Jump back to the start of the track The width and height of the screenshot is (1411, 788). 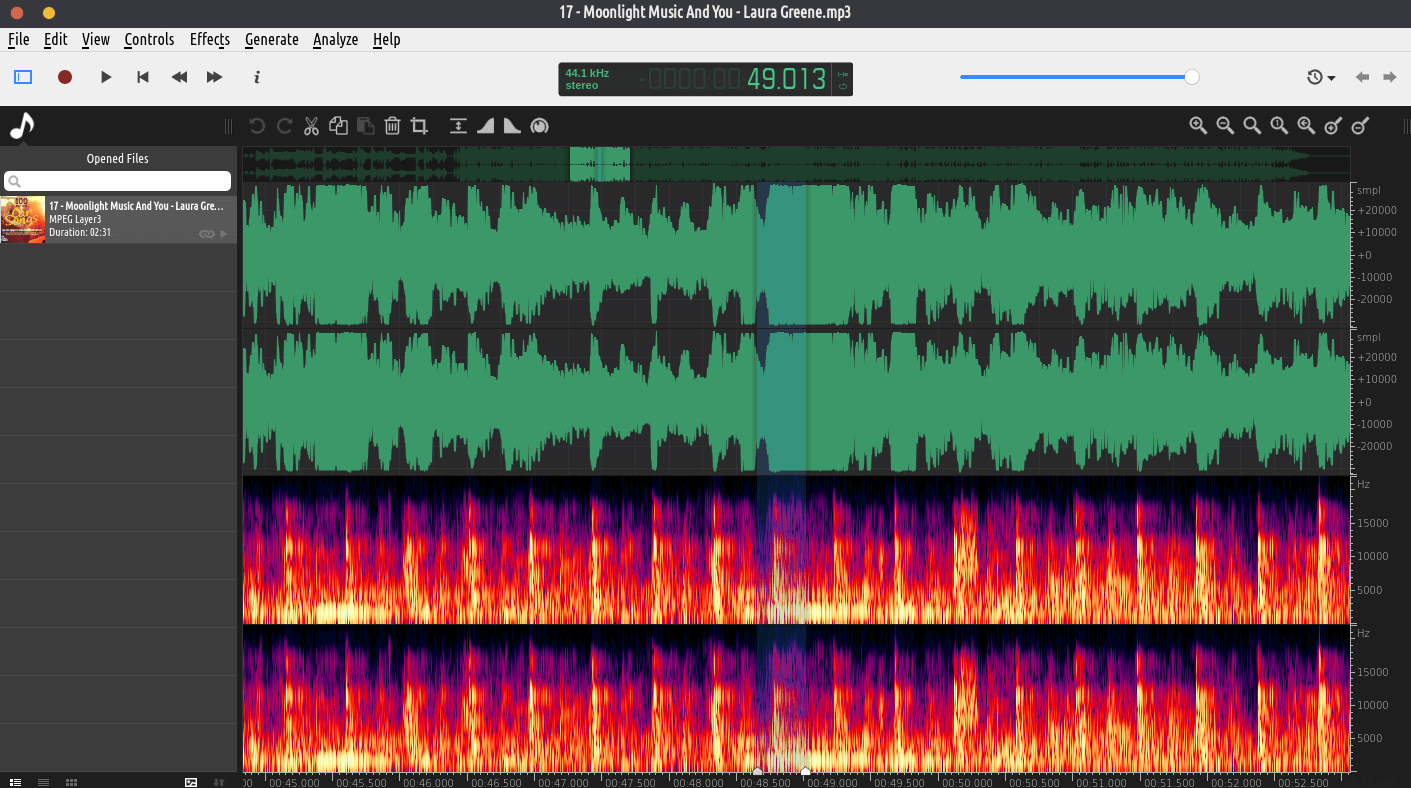143,77
